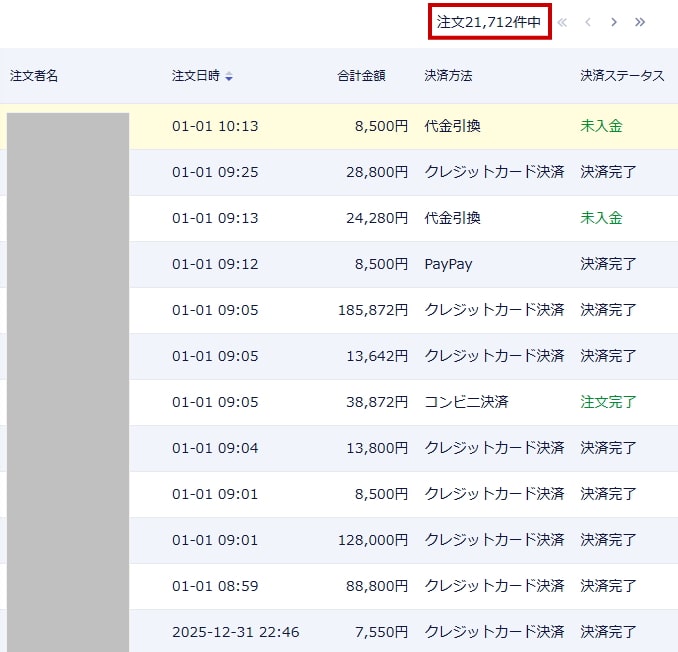
Task: Select the PayPay payment method cell
Action: [448, 264]
